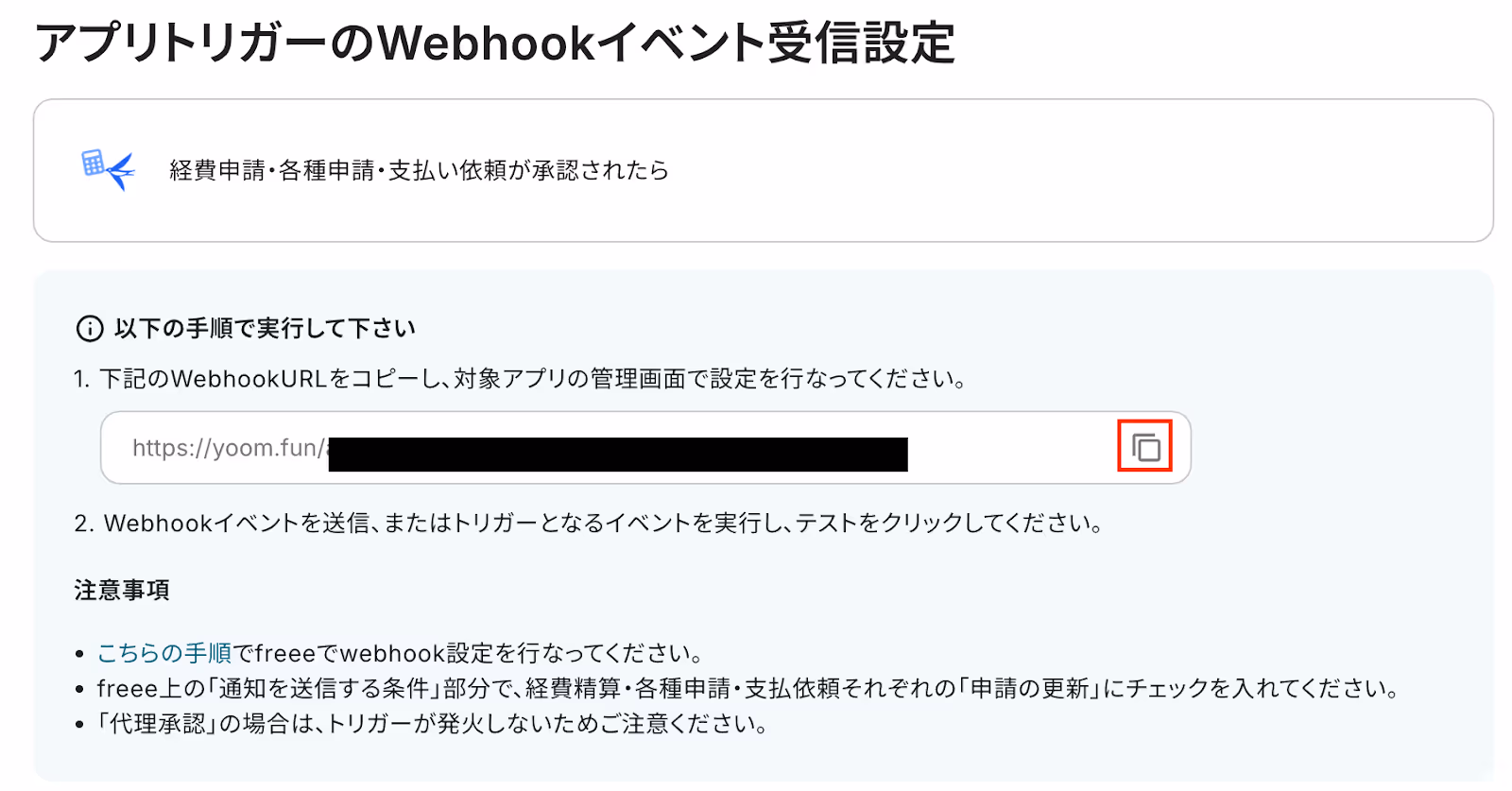Click step 2 instruction about sending a Webhook event
Image resolution: width=1512 pixels, height=791 pixels.
click(589, 524)
